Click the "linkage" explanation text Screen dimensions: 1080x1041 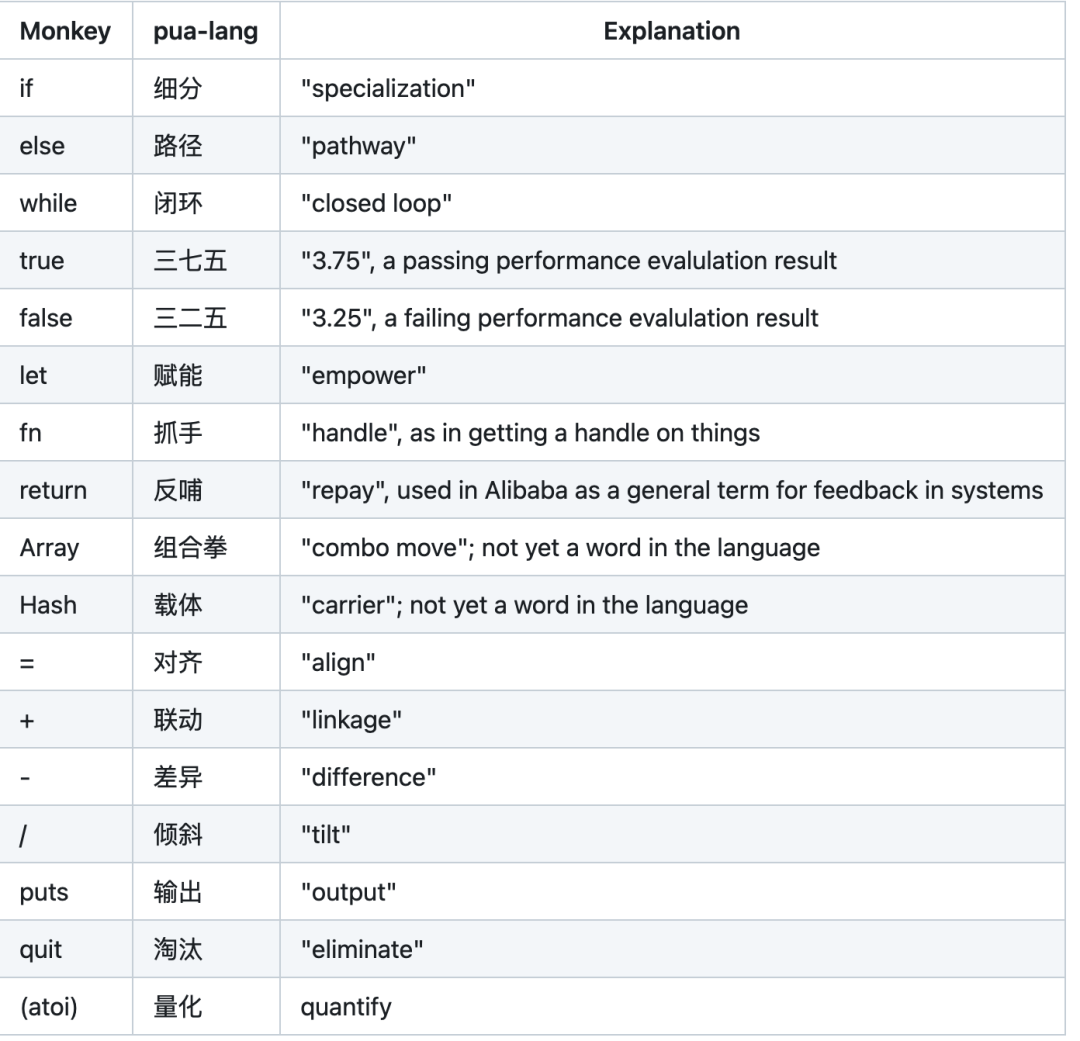[351, 721]
